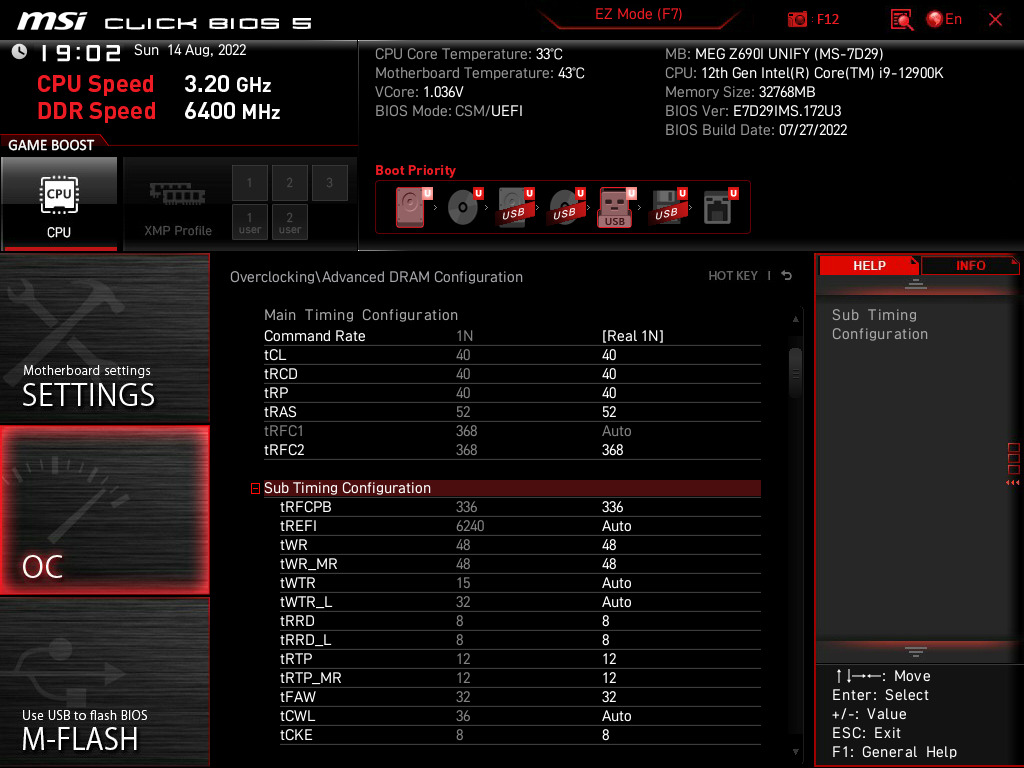Edit the tWR_MR value 48
Viewport: 1024px width, 768px height.
coord(609,564)
